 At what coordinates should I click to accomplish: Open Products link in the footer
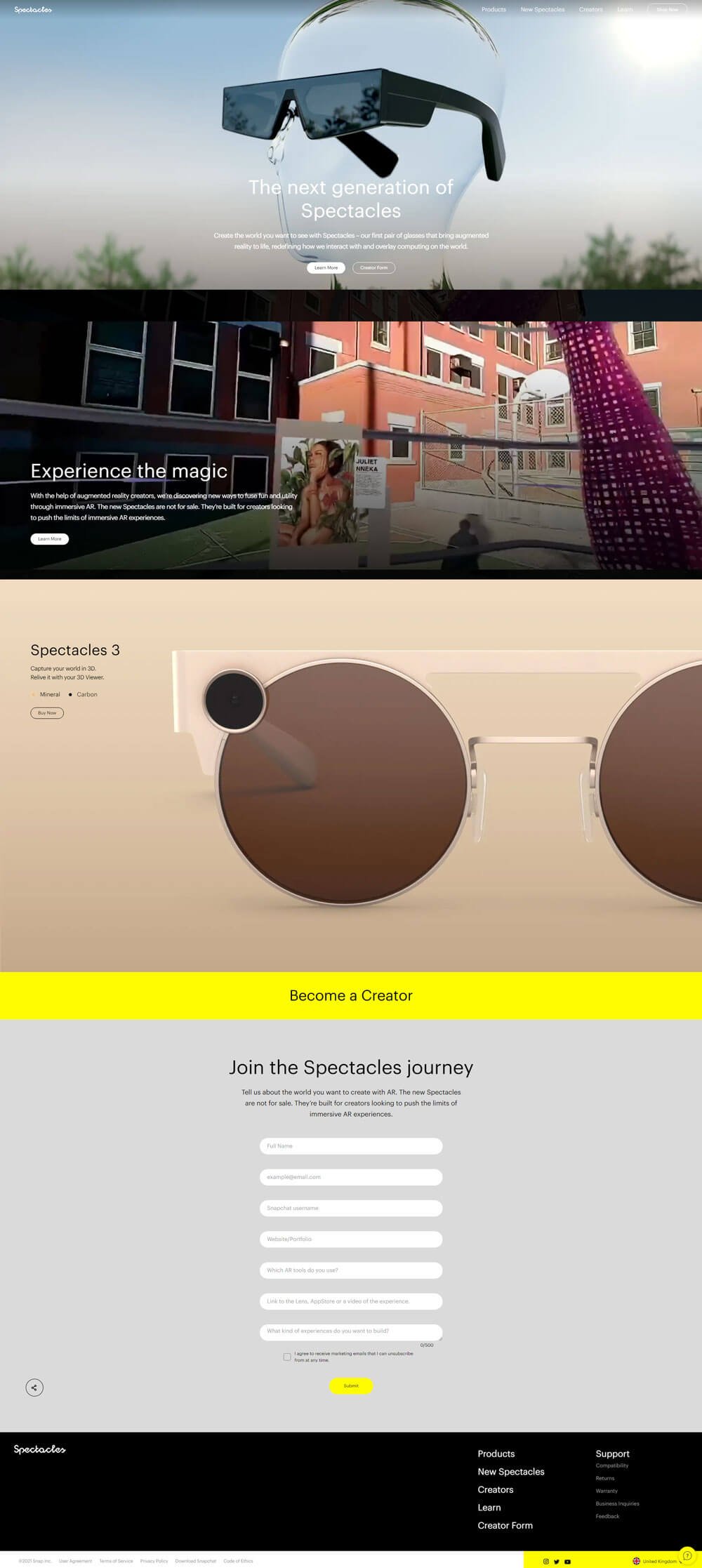pyautogui.click(x=496, y=1454)
